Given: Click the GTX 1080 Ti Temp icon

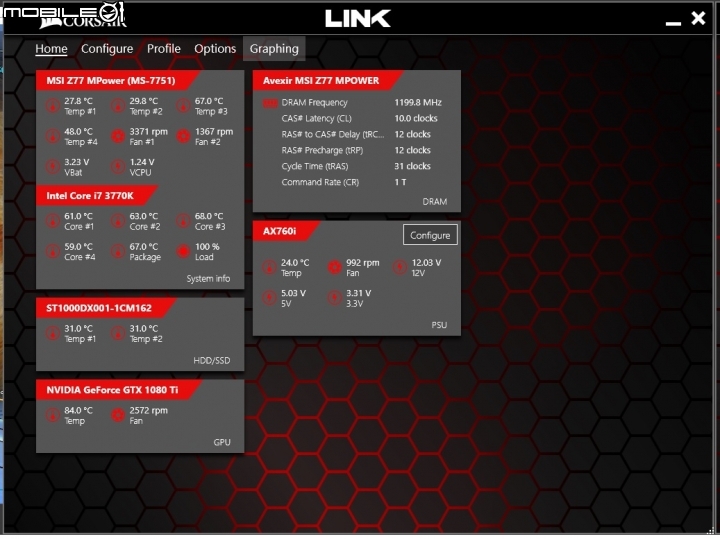Looking at the screenshot, I should (x=53, y=415).
